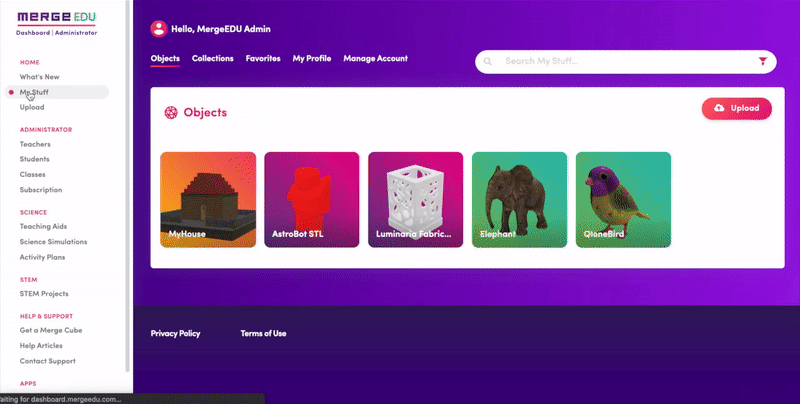Open What's New in sidebar
Viewport: 800px width, 404px height.
(x=39, y=77)
